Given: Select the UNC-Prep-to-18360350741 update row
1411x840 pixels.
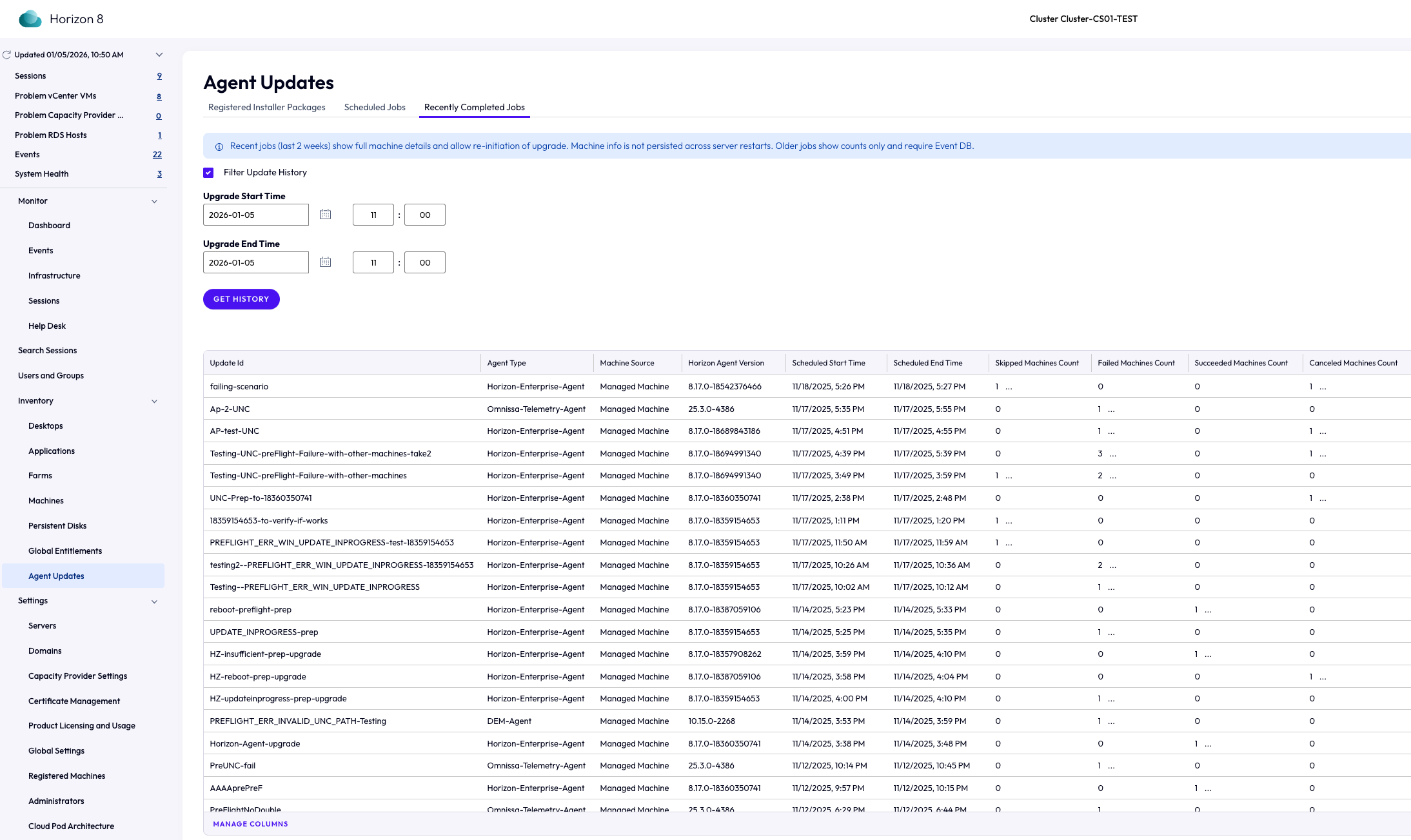Looking at the screenshot, I should (x=807, y=498).
